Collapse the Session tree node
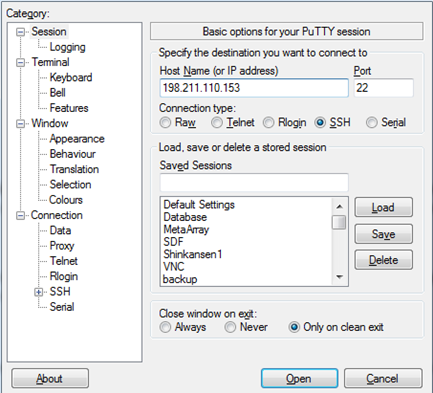This screenshot has height=393, width=433. click(x=21, y=32)
